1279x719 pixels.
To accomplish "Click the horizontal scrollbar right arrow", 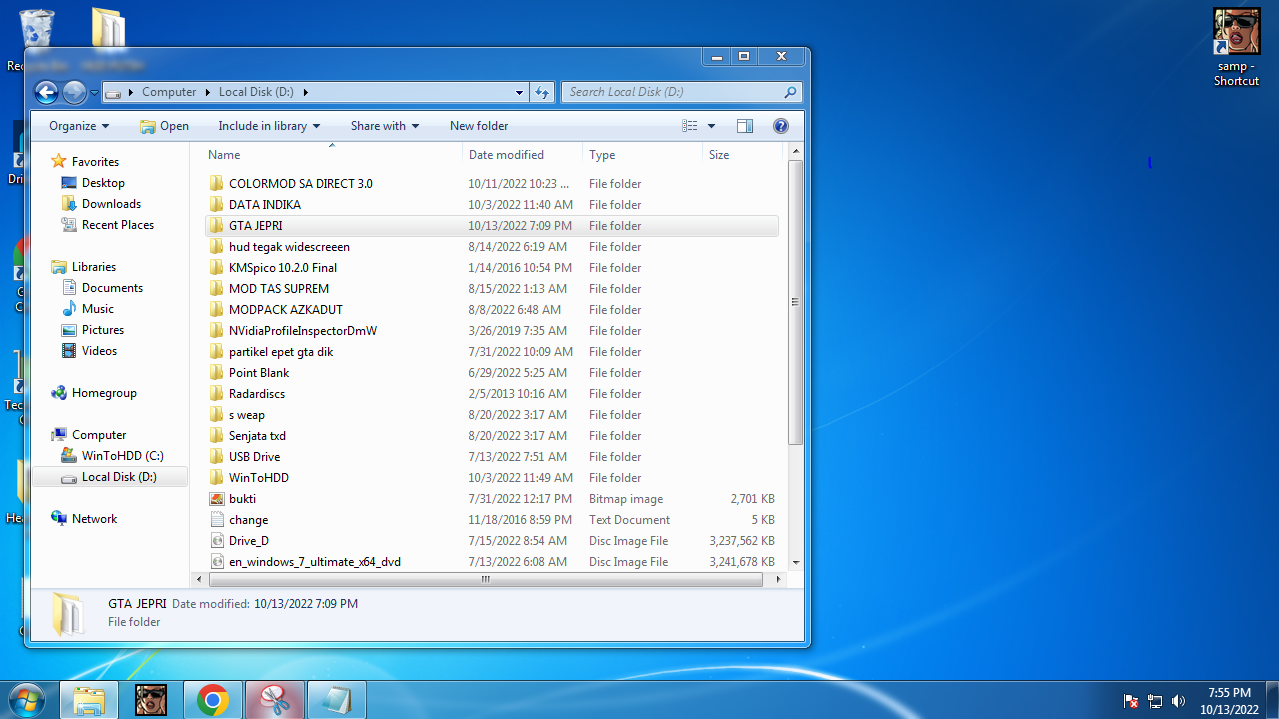I will pos(781,579).
